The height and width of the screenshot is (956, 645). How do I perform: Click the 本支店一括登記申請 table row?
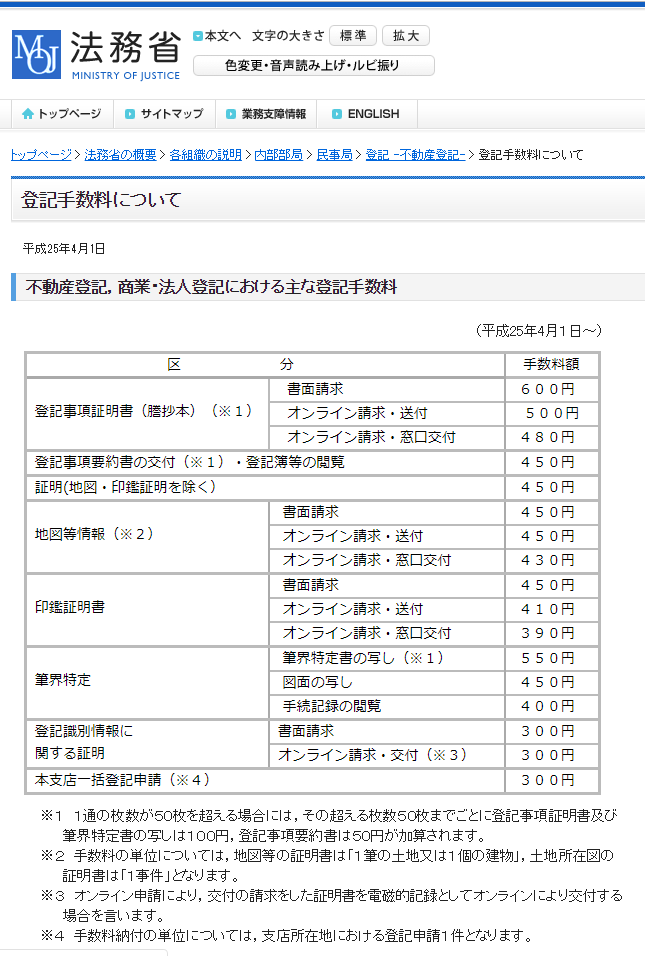point(122,779)
